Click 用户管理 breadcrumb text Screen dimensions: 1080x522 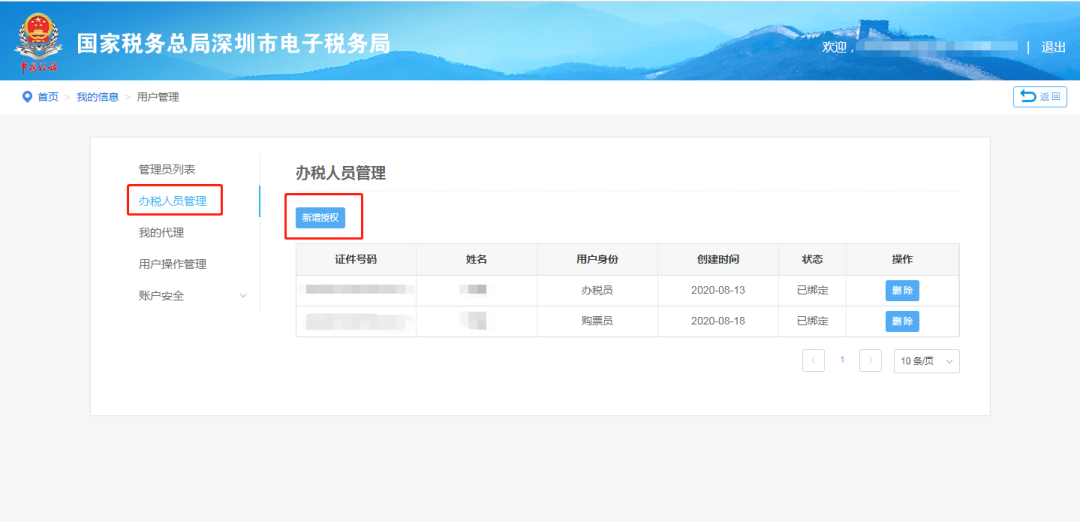(x=158, y=97)
